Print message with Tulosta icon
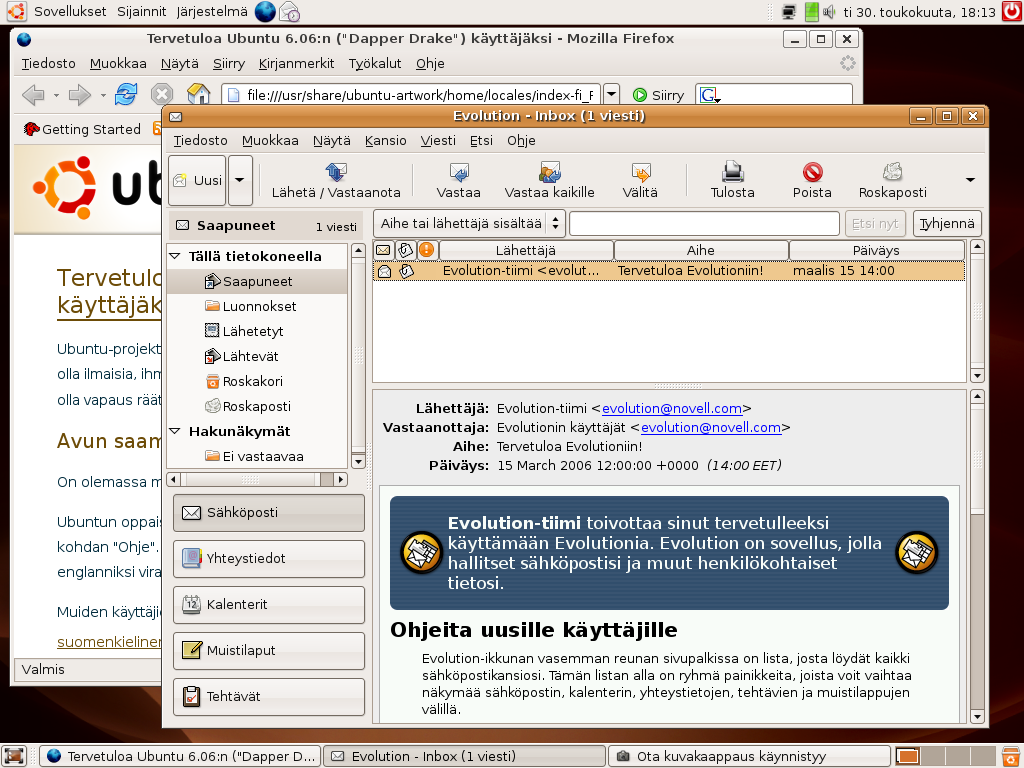 (x=732, y=172)
